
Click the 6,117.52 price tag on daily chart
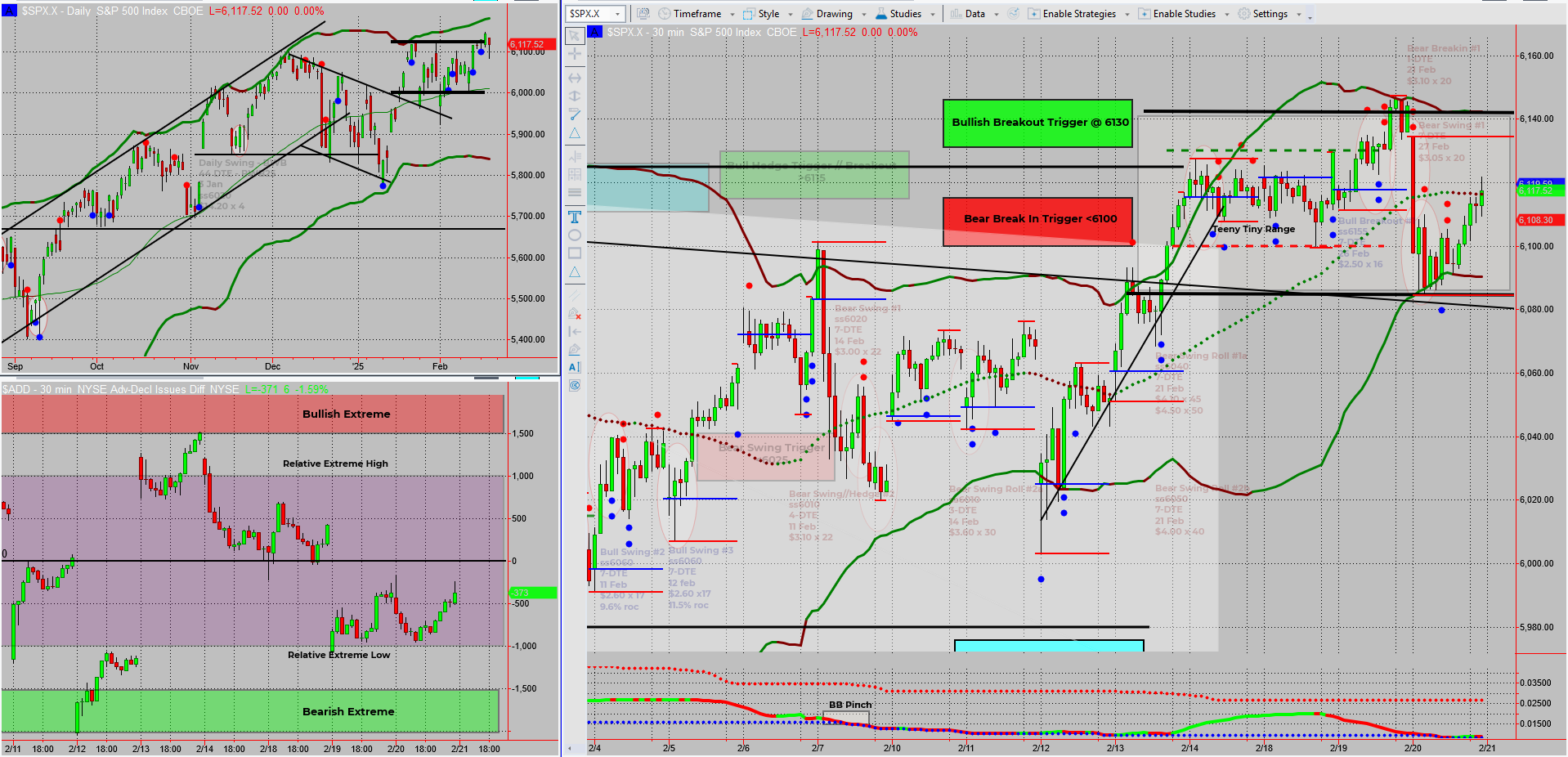tap(532, 44)
